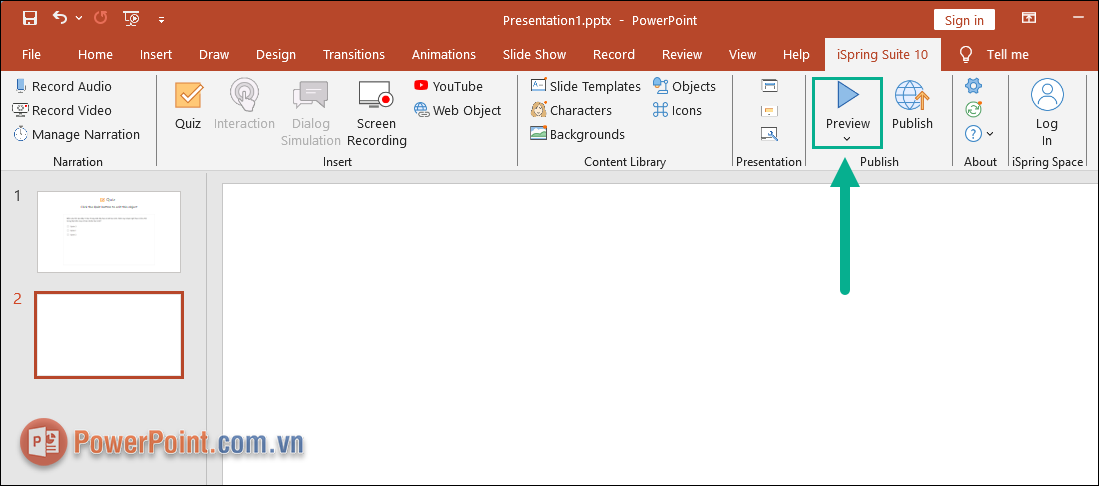
Task: Select the iSpring Suite 10 tab
Action: tap(882, 54)
